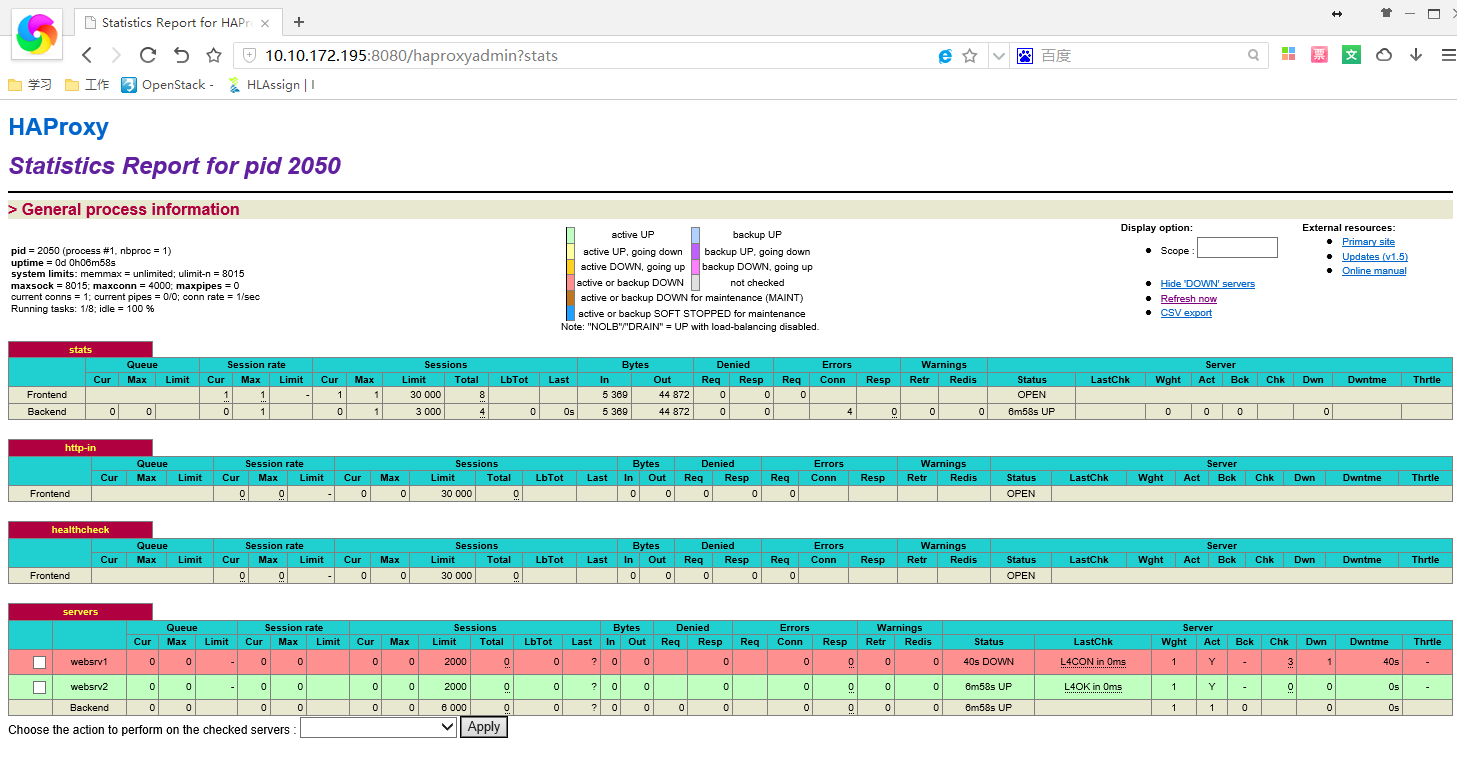The image size is (1457, 758).
Task: Open the browser hamburger menu
Action: click(x=1448, y=55)
